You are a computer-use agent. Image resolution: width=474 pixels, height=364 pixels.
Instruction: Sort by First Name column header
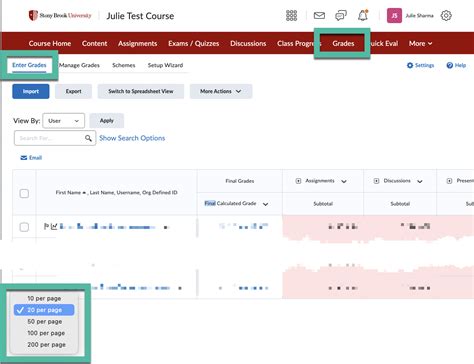pyautogui.click(x=68, y=192)
